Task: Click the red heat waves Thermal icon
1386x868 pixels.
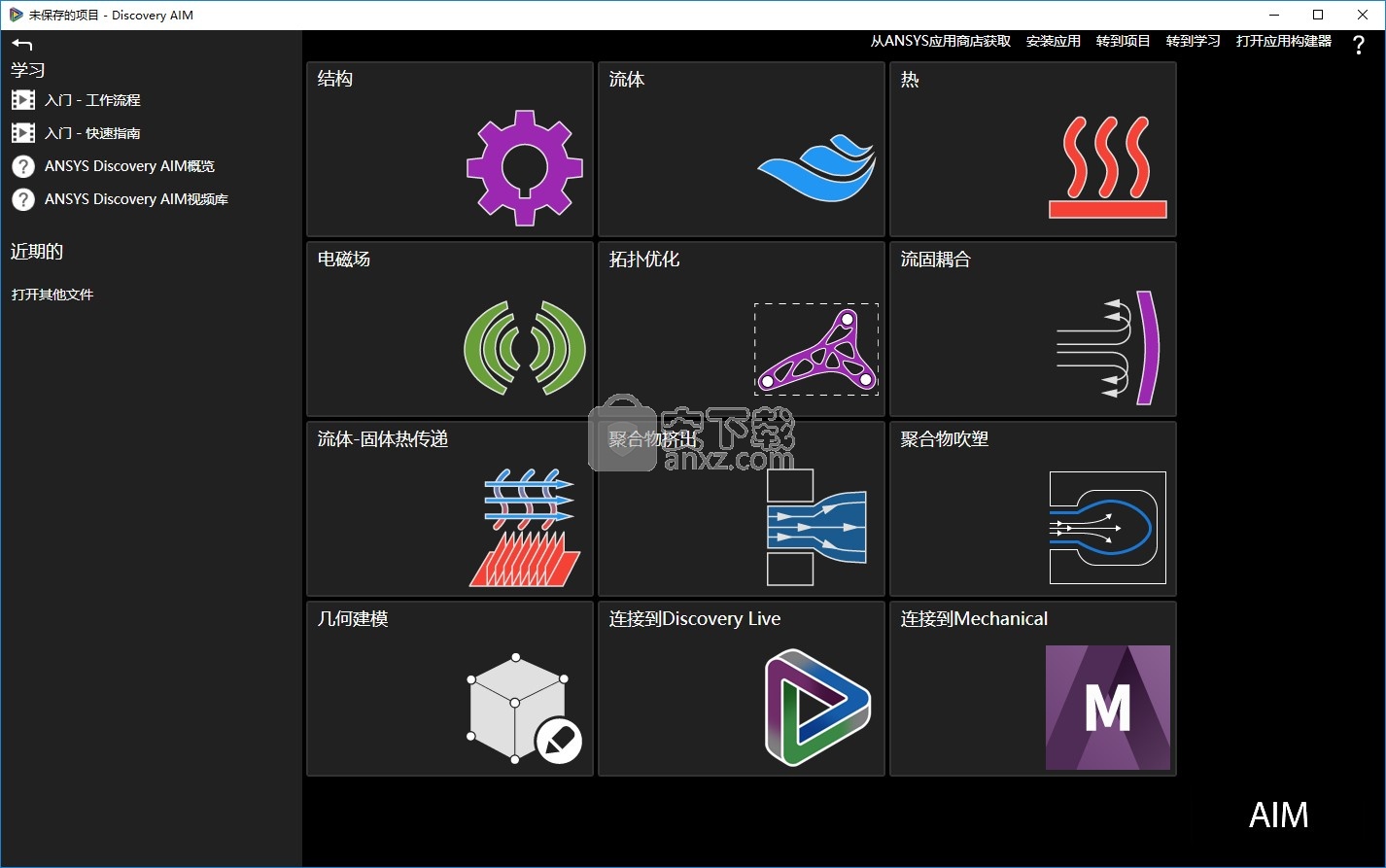Action: click(1108, 167)
